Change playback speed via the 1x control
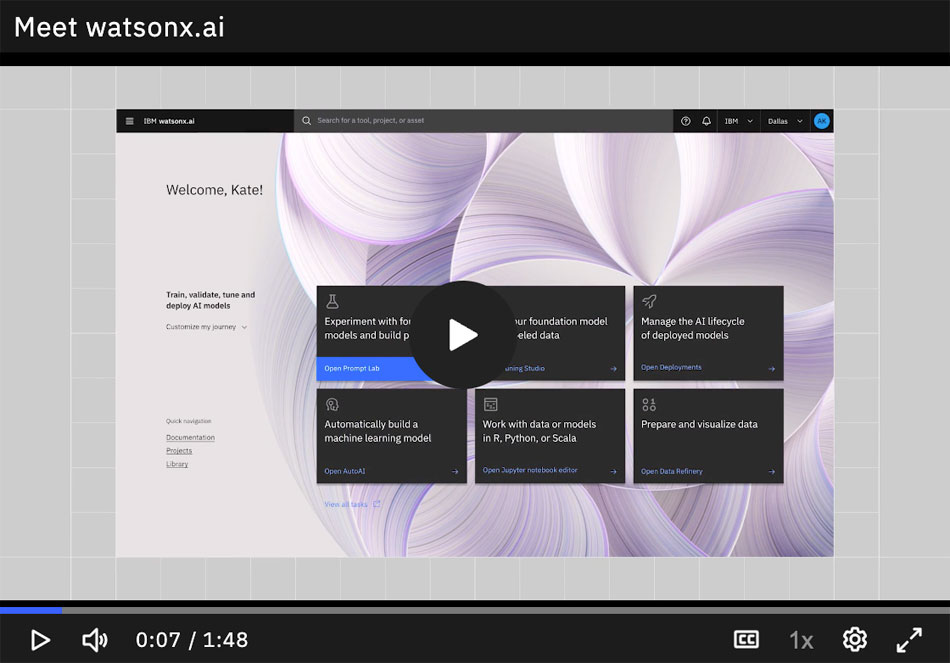Image resolution: width=950 pixels, height=663 pixels. click(801, 640)
